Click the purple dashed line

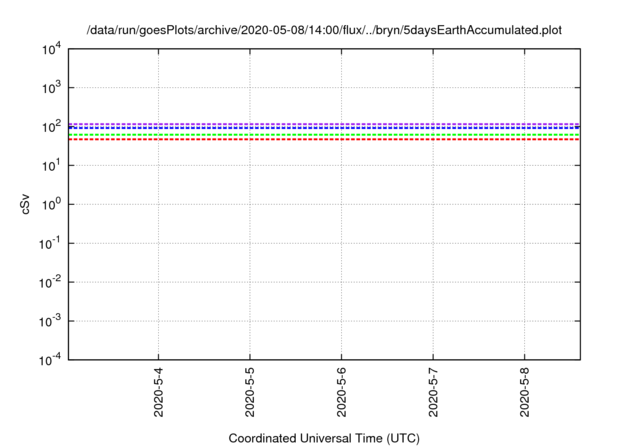324,124
